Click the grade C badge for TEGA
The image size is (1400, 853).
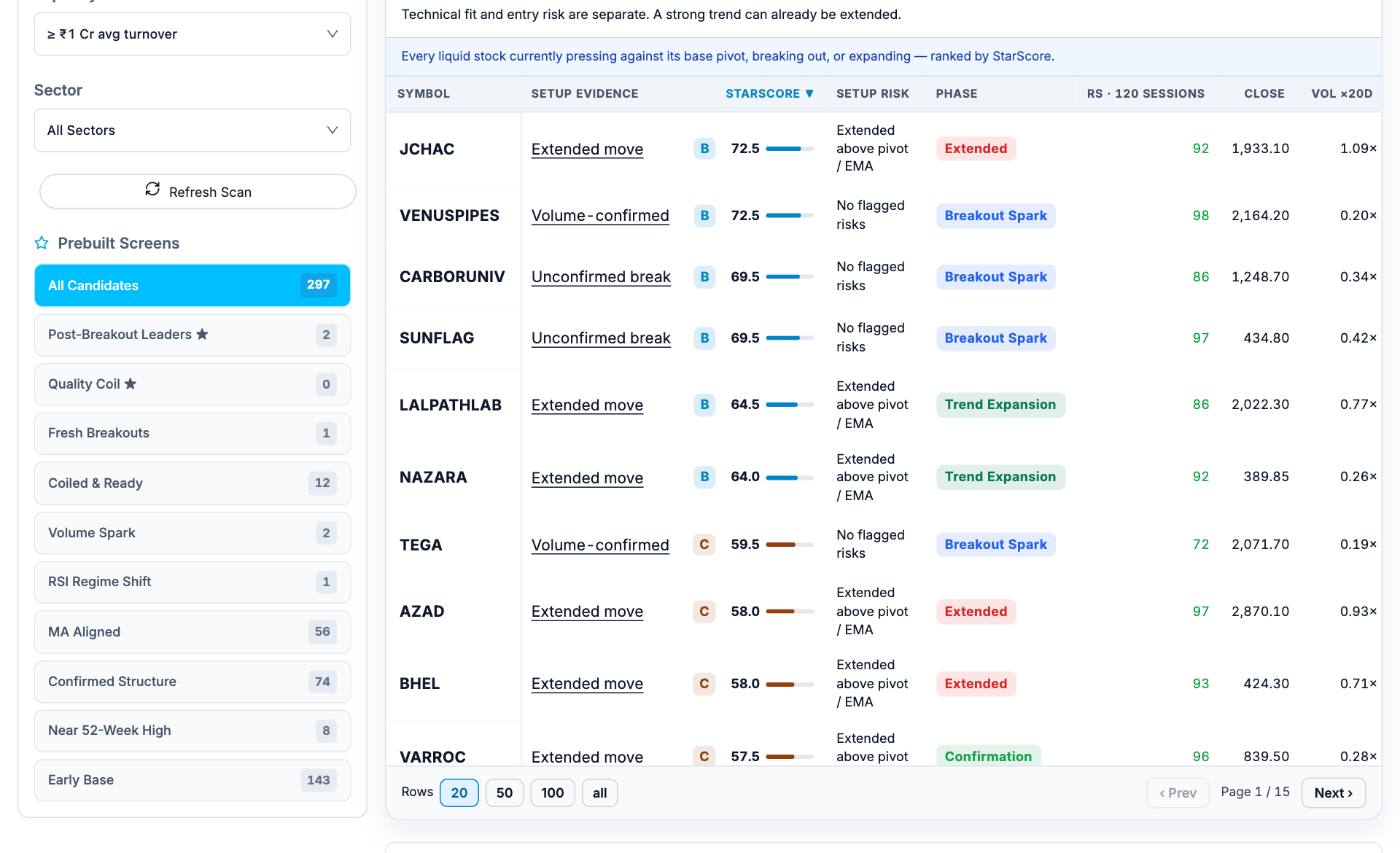pyautogui.click(x=704, y=545)
